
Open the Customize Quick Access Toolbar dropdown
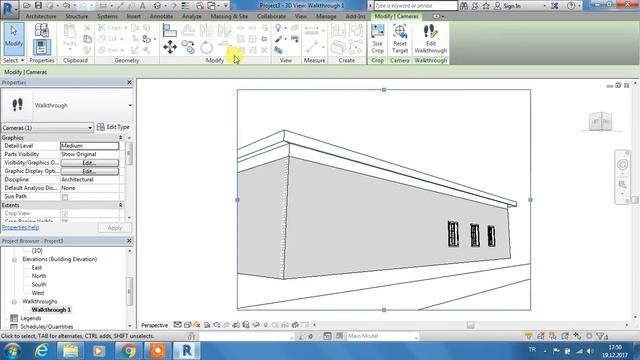point(226,5)
